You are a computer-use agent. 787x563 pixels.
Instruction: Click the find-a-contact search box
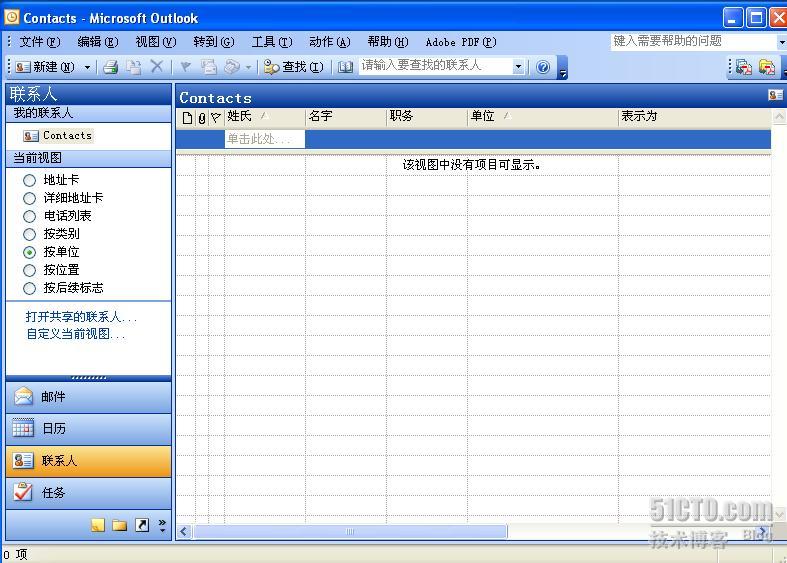[x=436, y=66]
